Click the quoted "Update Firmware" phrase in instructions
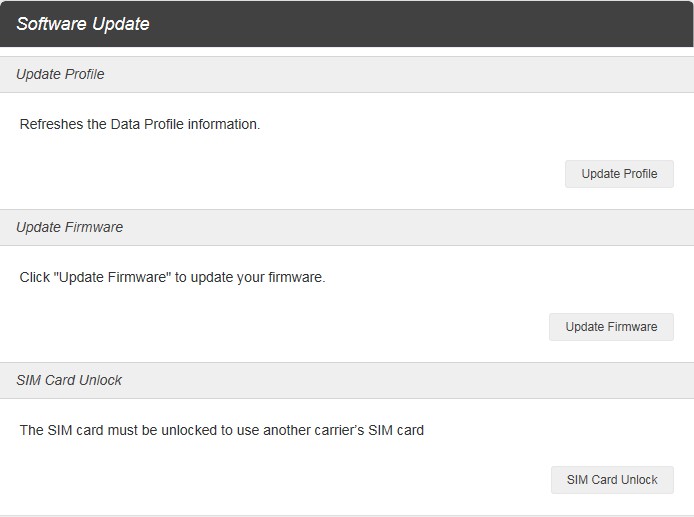Viewport: 694px width, 517px height. click(112, 278)
